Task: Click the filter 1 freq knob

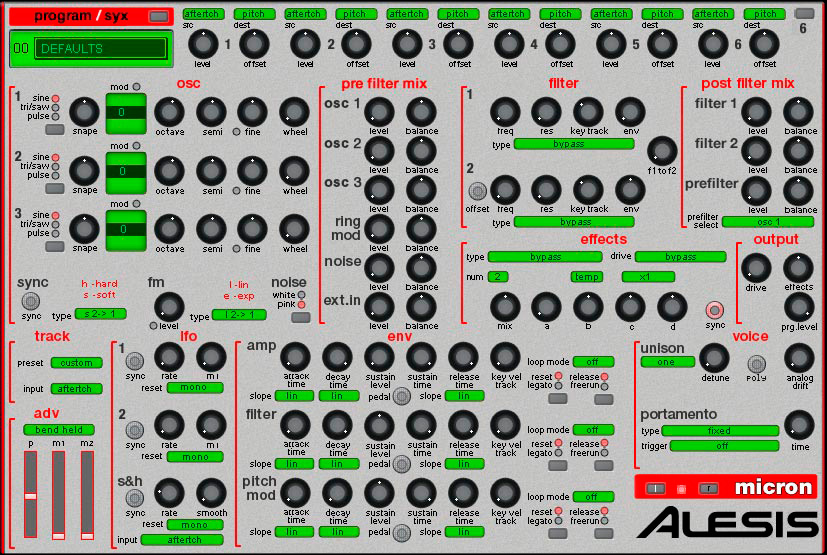Action: click(505, 111)
